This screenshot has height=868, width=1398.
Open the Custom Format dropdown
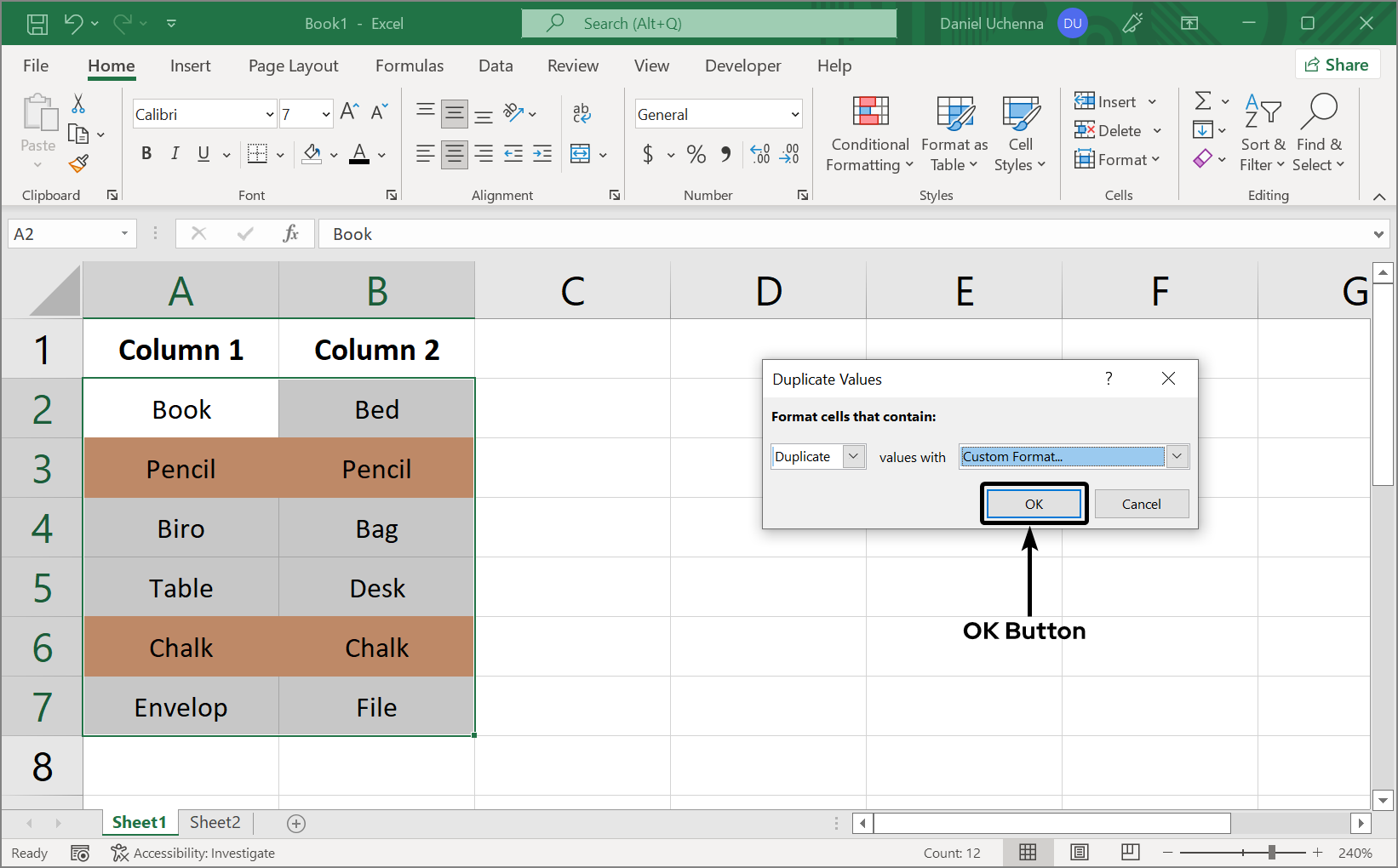coord(1177,456)
